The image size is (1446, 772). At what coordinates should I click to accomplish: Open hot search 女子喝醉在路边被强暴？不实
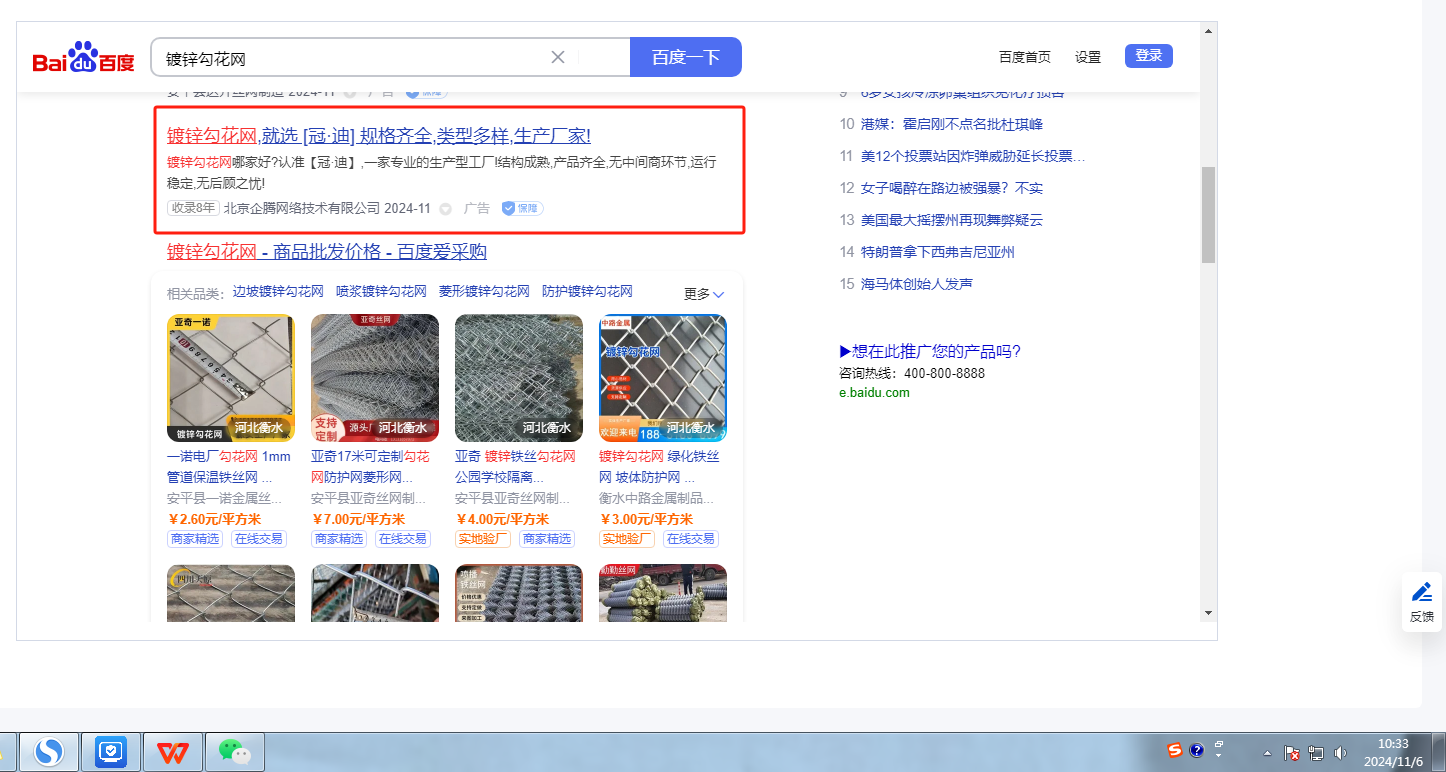pos(952,188)
